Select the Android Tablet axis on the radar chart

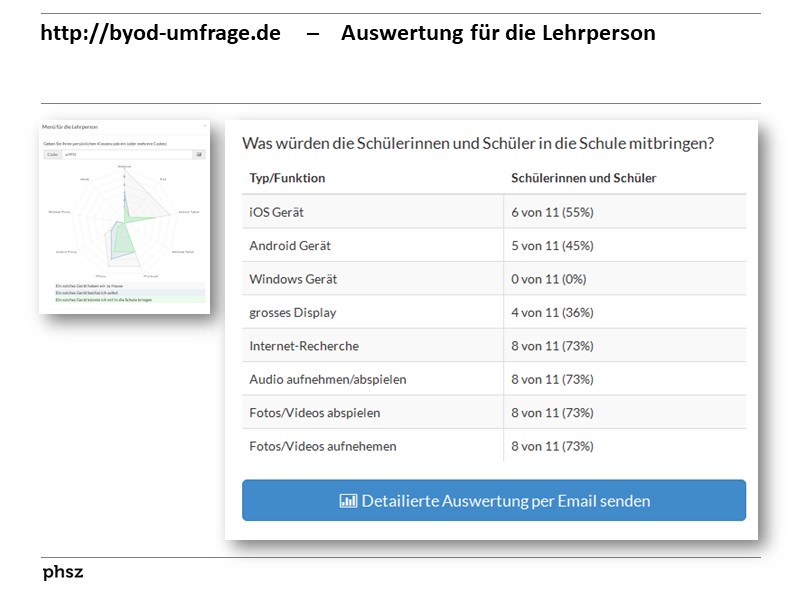coord(187,211)
